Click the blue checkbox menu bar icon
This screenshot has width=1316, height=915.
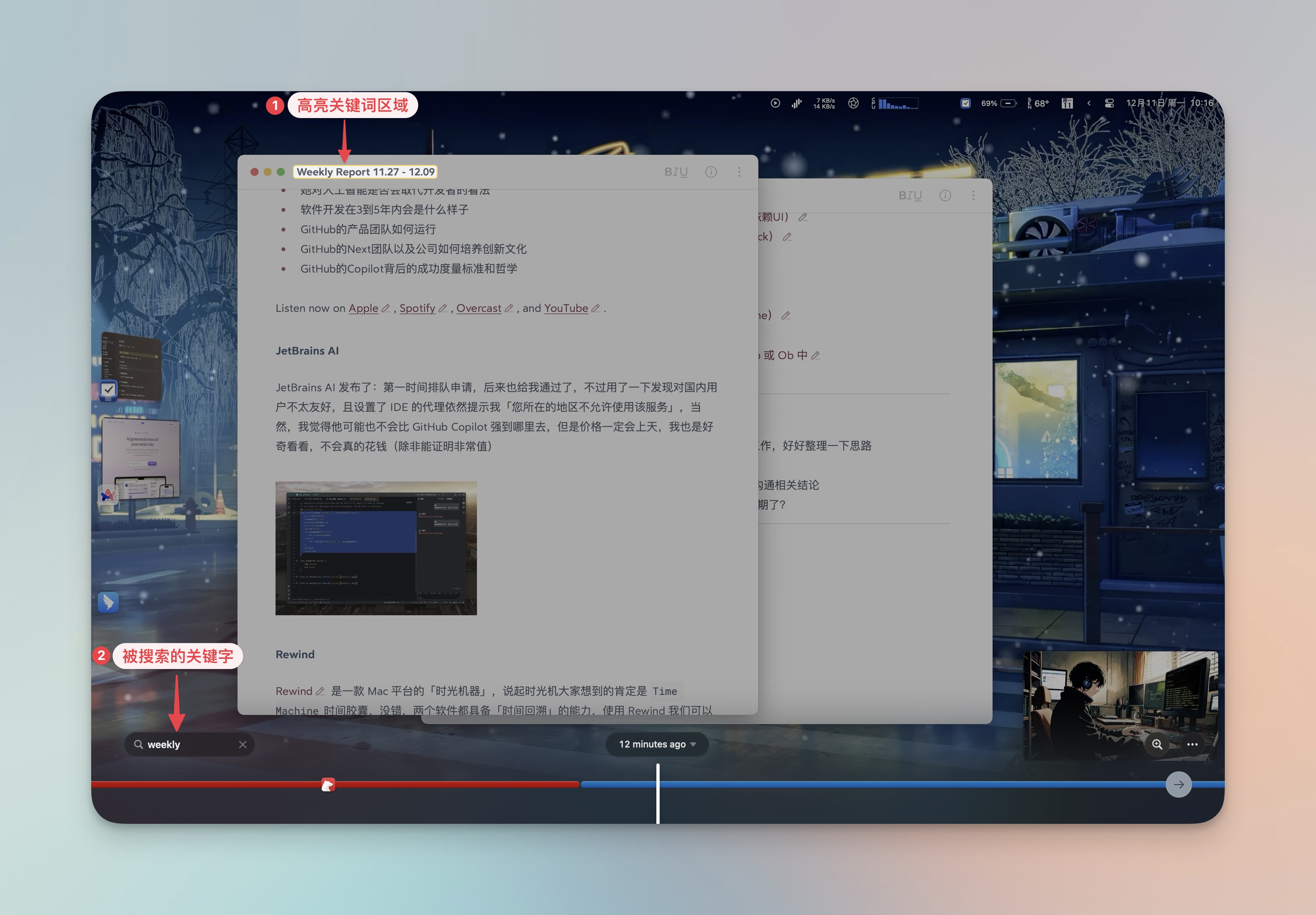966,103
